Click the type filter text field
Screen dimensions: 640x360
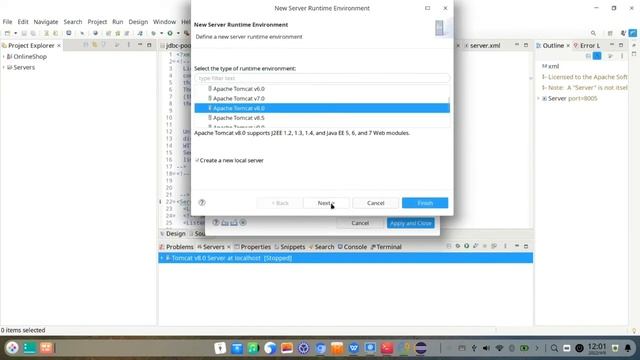(x=322, y=78)
